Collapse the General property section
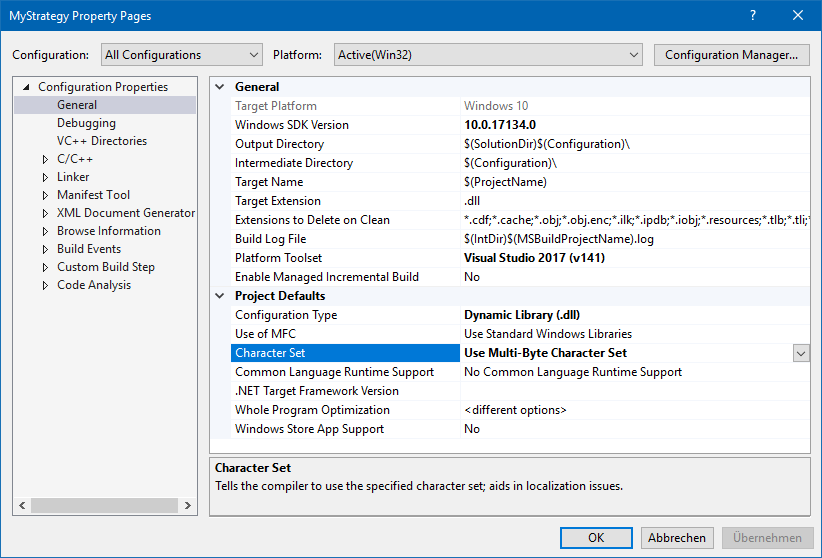Image resolution: width=822 pixels, height=558 pixels. point(220,87)
